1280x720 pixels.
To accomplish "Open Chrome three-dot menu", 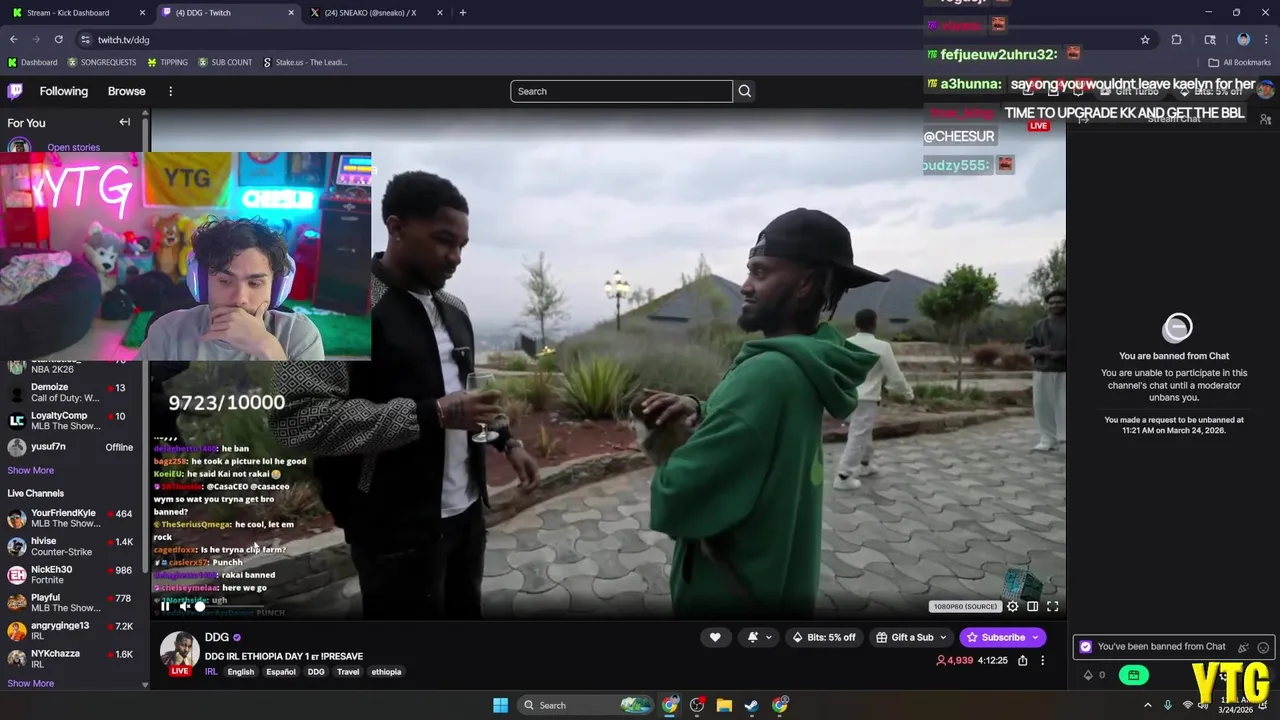I will pyautogui.click(x=1265, y=39).
